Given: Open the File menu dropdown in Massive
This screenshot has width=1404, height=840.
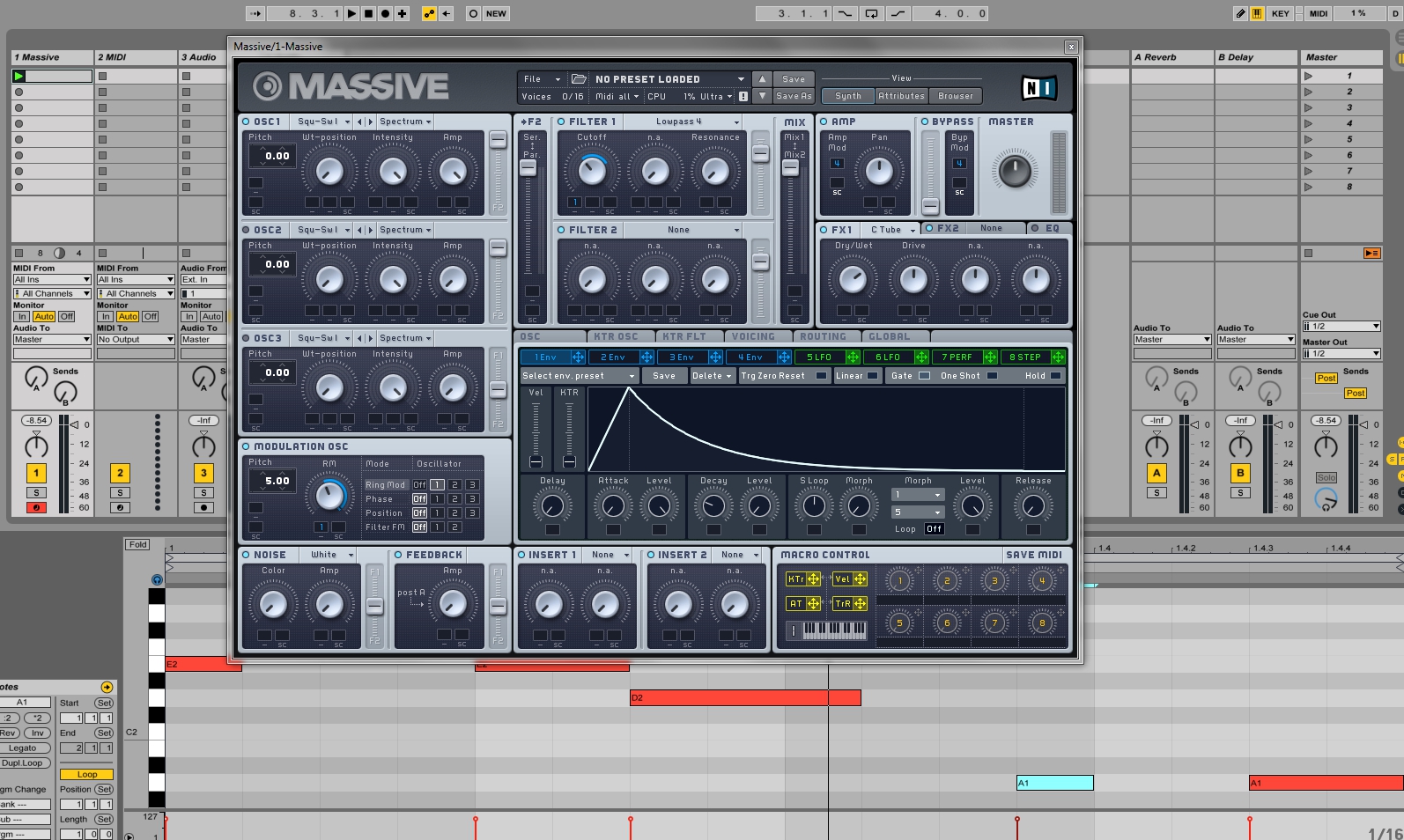Looking at the screenshot, I should (x=542, y=78).
